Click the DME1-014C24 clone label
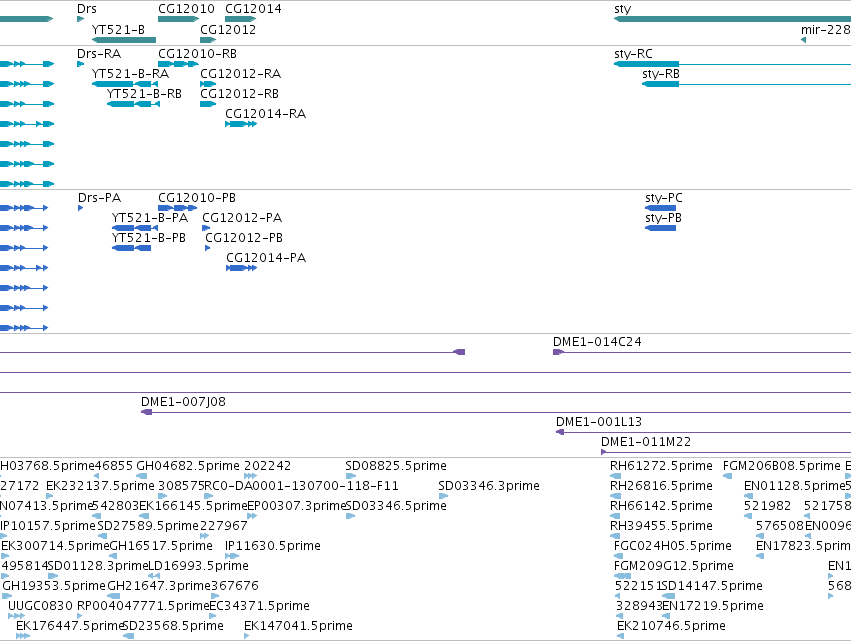851x641 pixels. click(x=597, y=342)
